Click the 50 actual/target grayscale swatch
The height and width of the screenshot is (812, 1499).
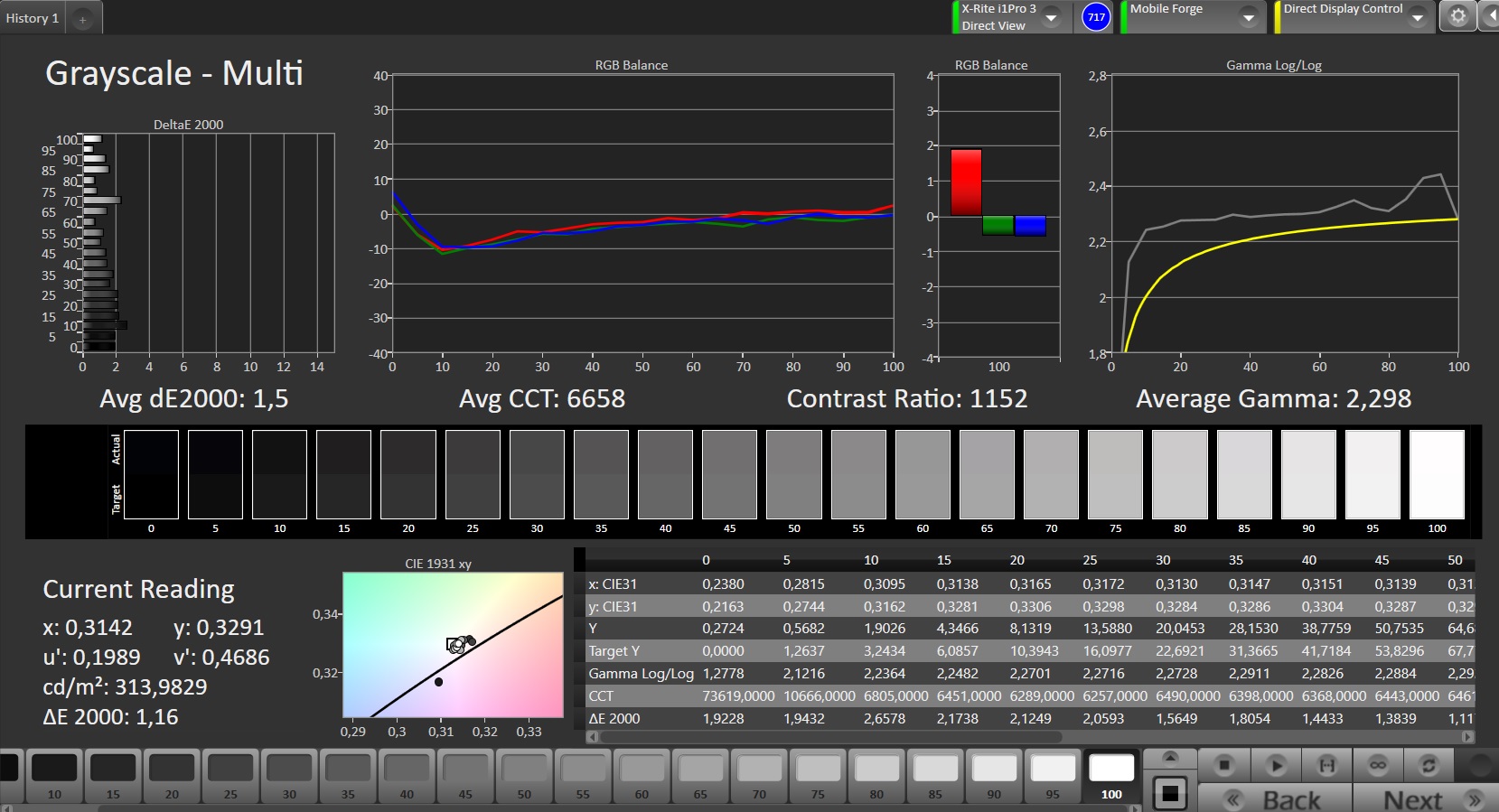tap(794, 474)
